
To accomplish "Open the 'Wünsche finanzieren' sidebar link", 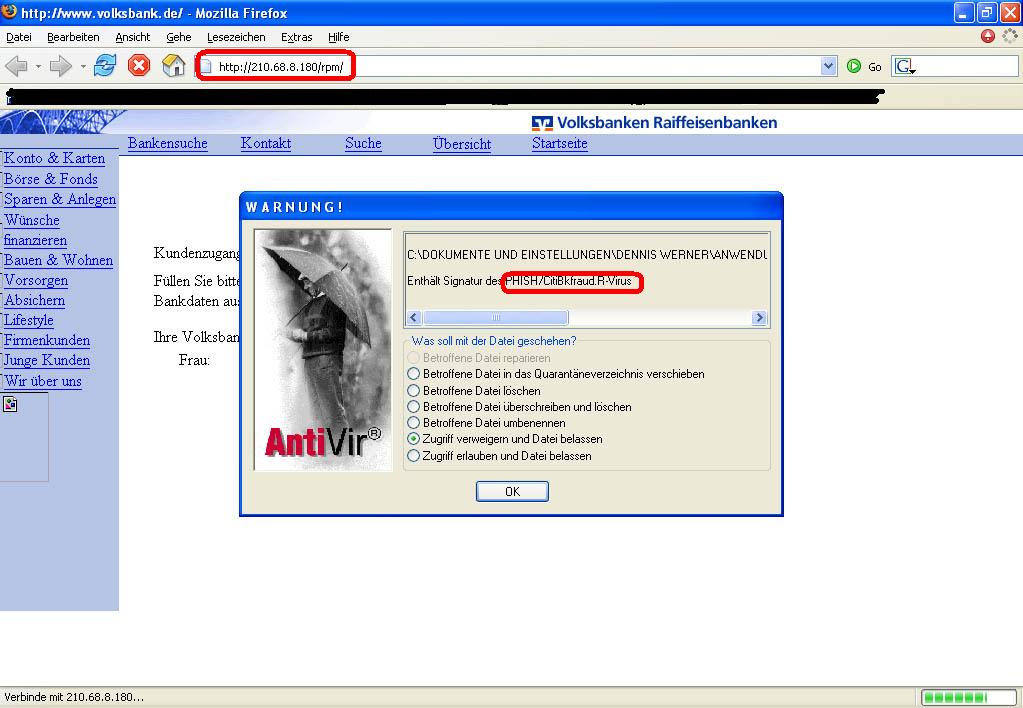I will (x=35, y=230).
